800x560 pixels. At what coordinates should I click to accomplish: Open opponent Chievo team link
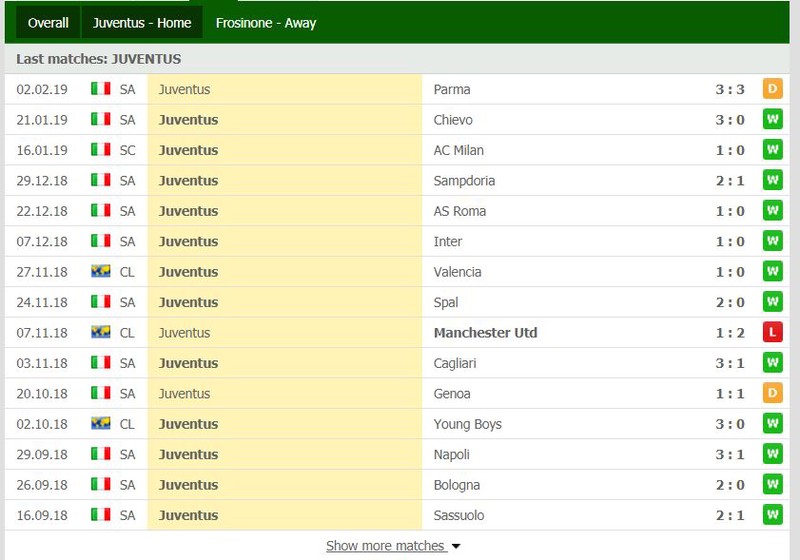pyautogui.click(x=453, y=120)
